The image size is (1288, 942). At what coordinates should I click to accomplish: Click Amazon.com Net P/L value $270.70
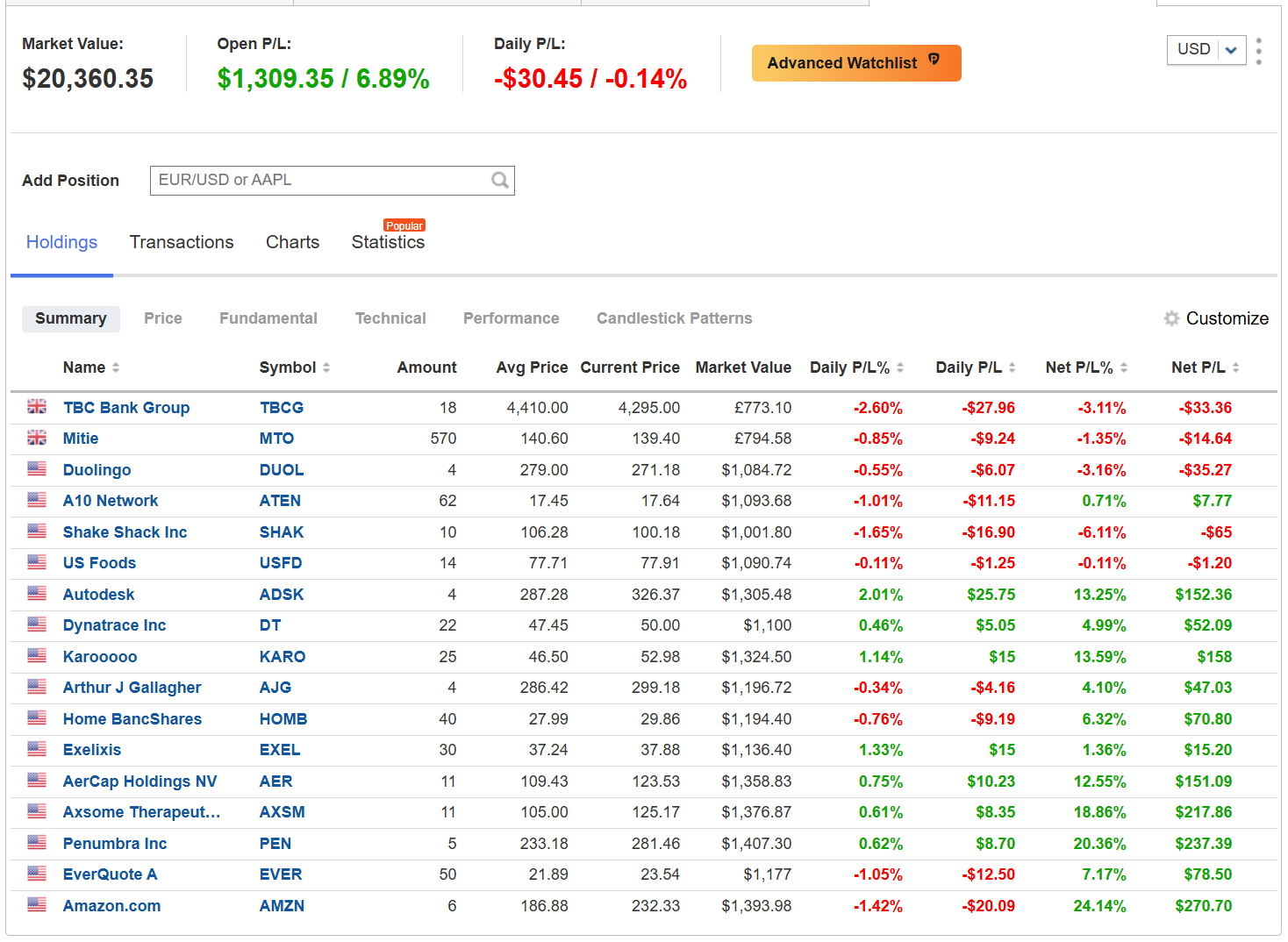tap(1203, 906)
